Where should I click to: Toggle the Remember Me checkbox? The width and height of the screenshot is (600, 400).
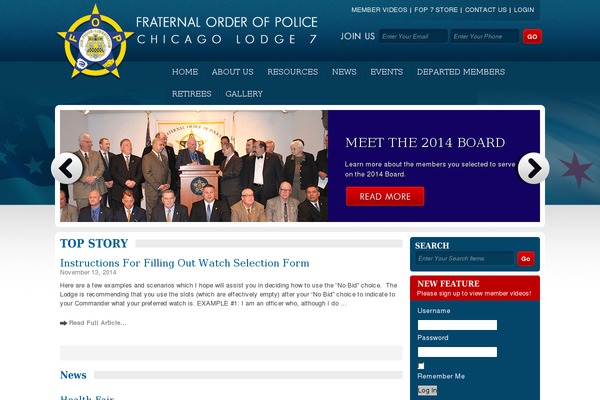421,366
